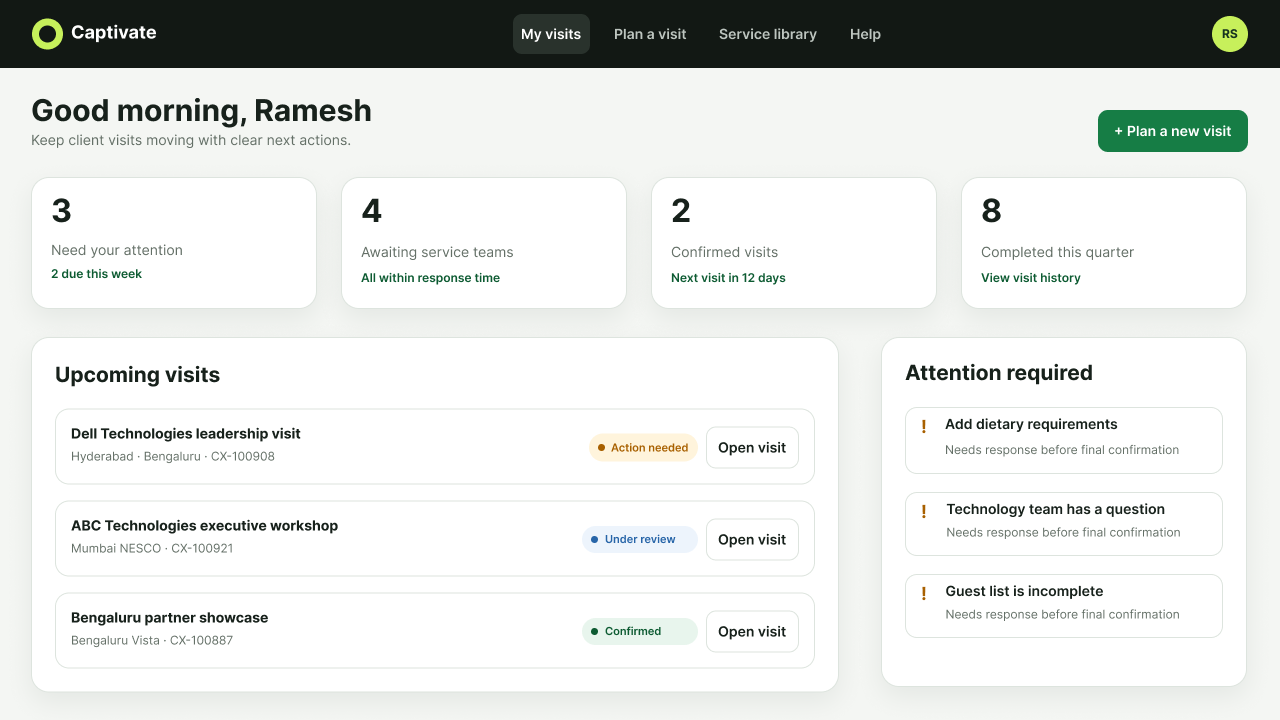Click Bengaluru Vista · CX-100887 text

[x=152, y=641]
